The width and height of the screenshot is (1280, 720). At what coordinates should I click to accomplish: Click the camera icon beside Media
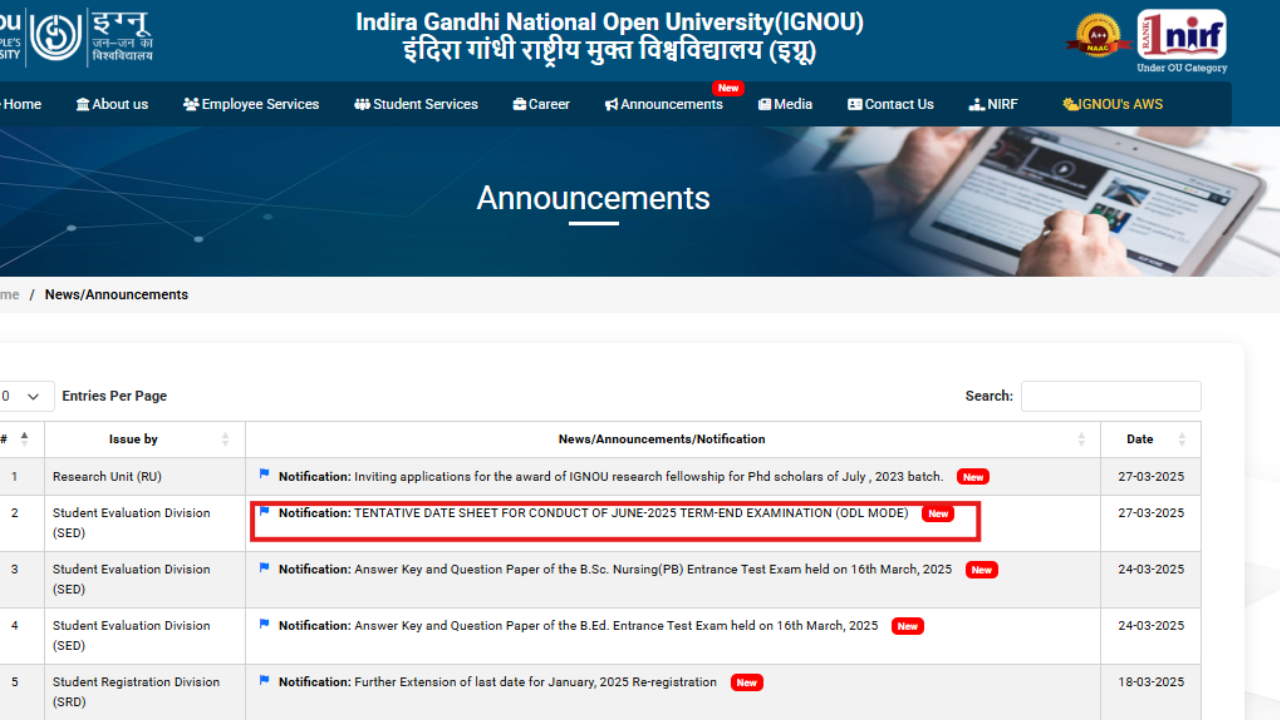[x=765, y=104]
